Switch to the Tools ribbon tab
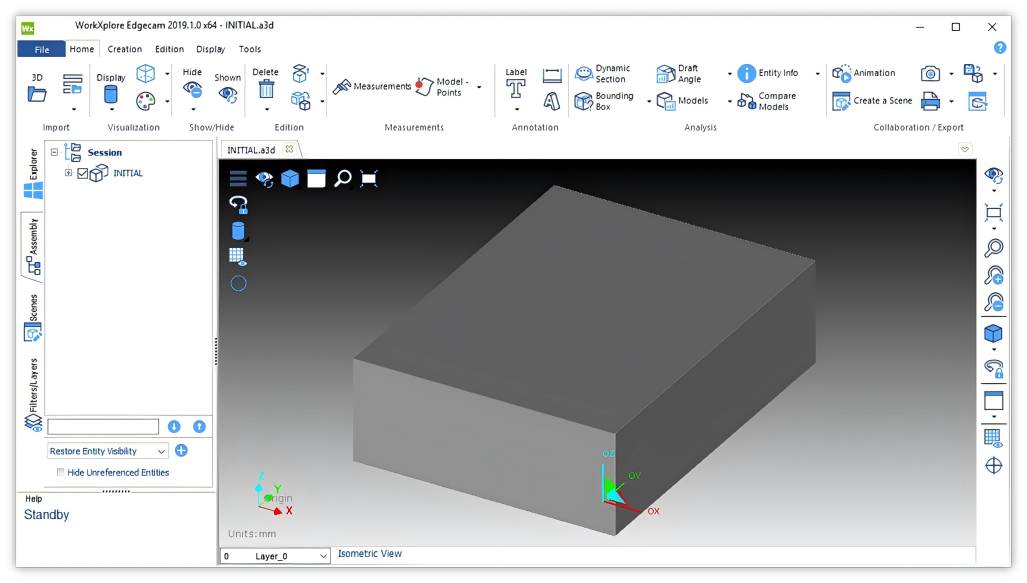Image resolution: width=1027 pixels, height=583 pixels. click(x=250, y=49)
